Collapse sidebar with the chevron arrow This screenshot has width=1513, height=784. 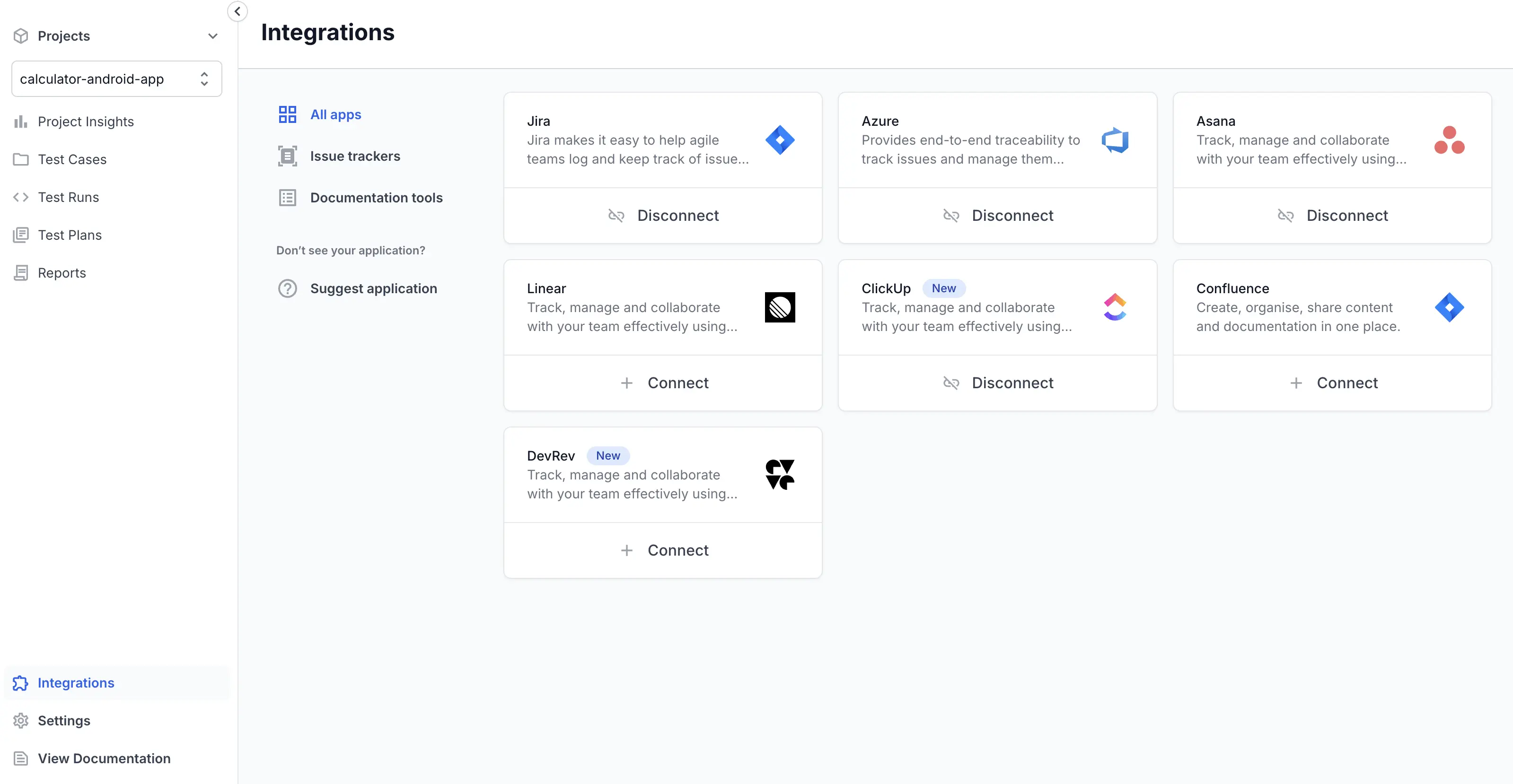click(x=238, y=11)
